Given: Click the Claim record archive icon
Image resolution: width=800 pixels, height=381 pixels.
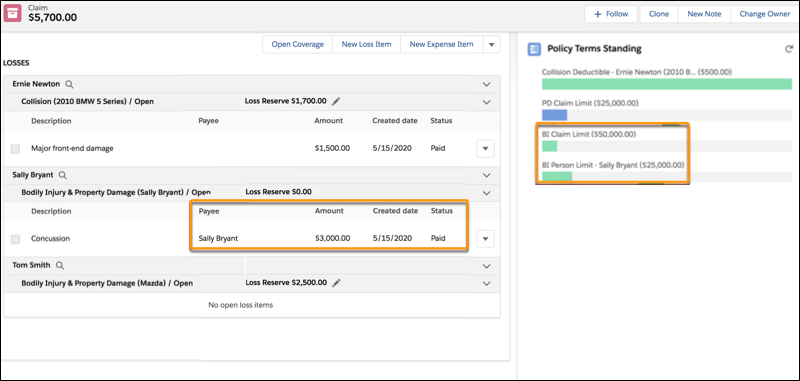Looking at the screenshot, I should click(x=13, y=14).
